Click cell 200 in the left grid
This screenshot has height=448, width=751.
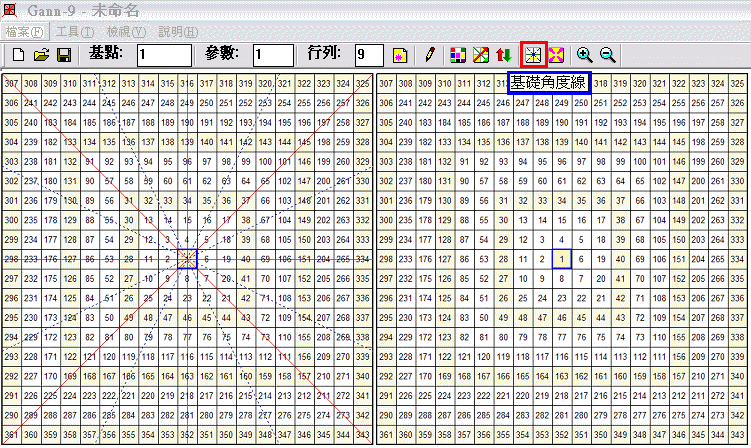[x=323, y=181]
